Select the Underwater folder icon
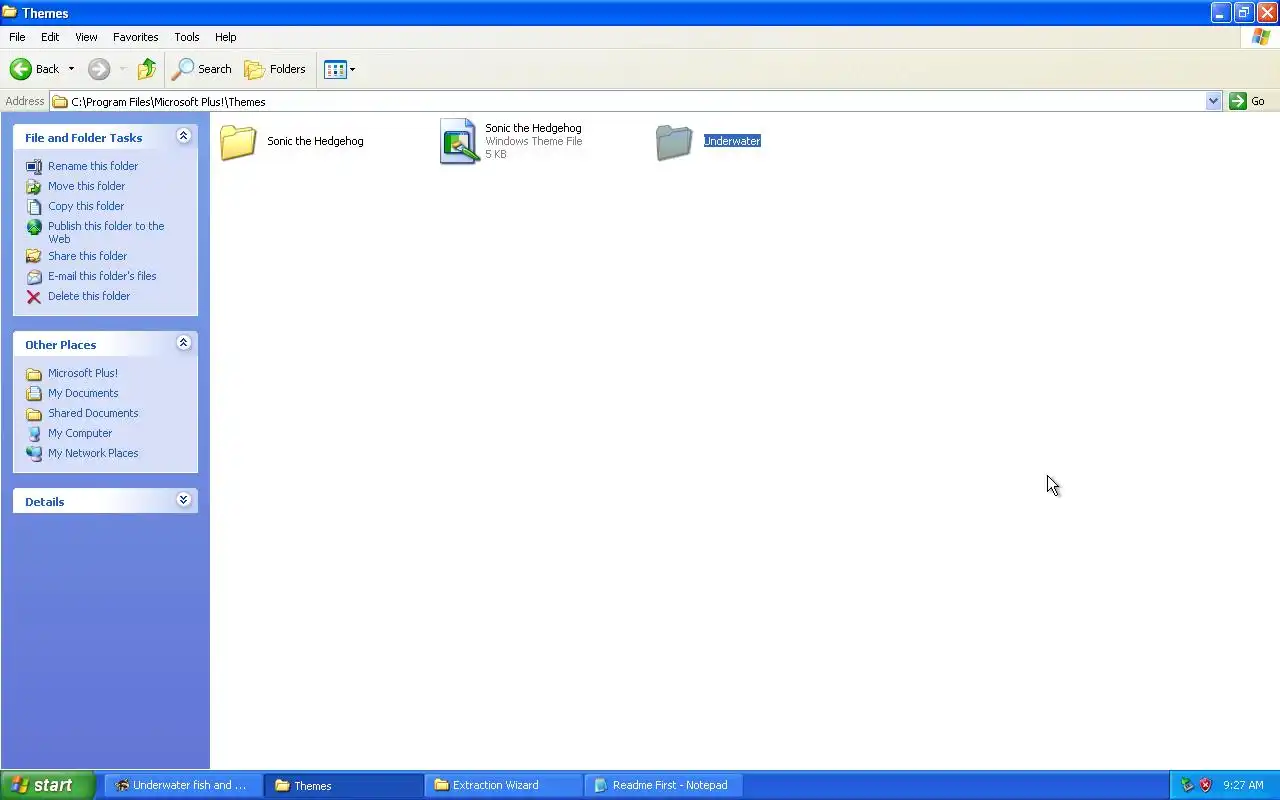Viewport: 1280px width, 800px height. click(674, 142)
